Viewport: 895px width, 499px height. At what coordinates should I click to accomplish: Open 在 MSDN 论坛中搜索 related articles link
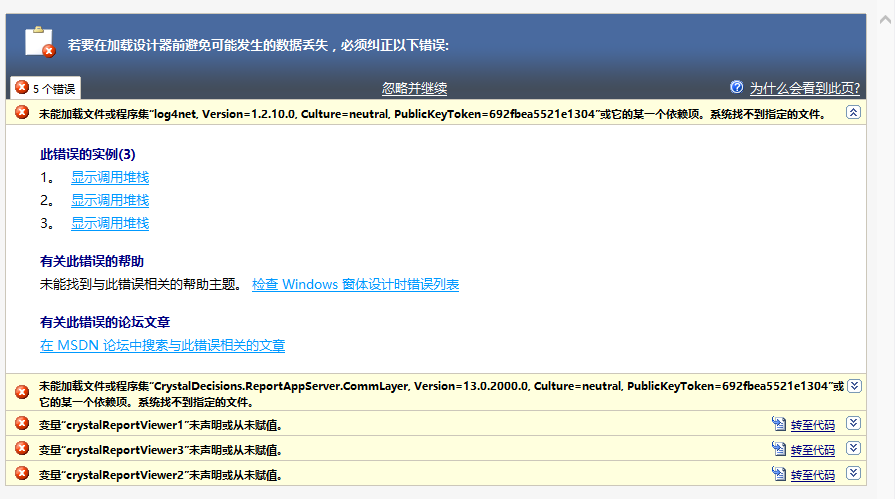click(163, 345)
